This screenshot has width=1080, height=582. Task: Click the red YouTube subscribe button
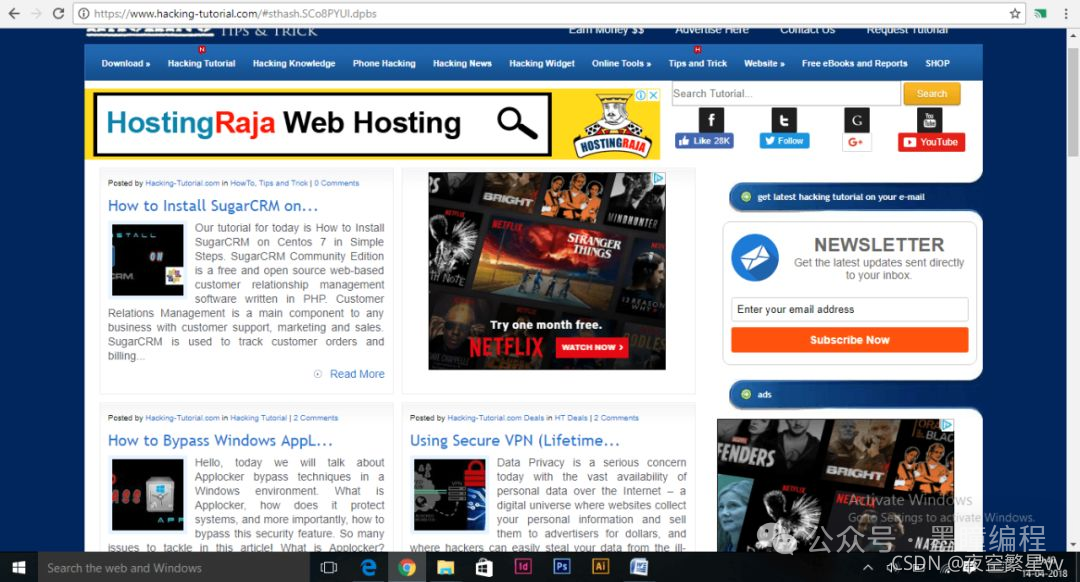(931, 142)
